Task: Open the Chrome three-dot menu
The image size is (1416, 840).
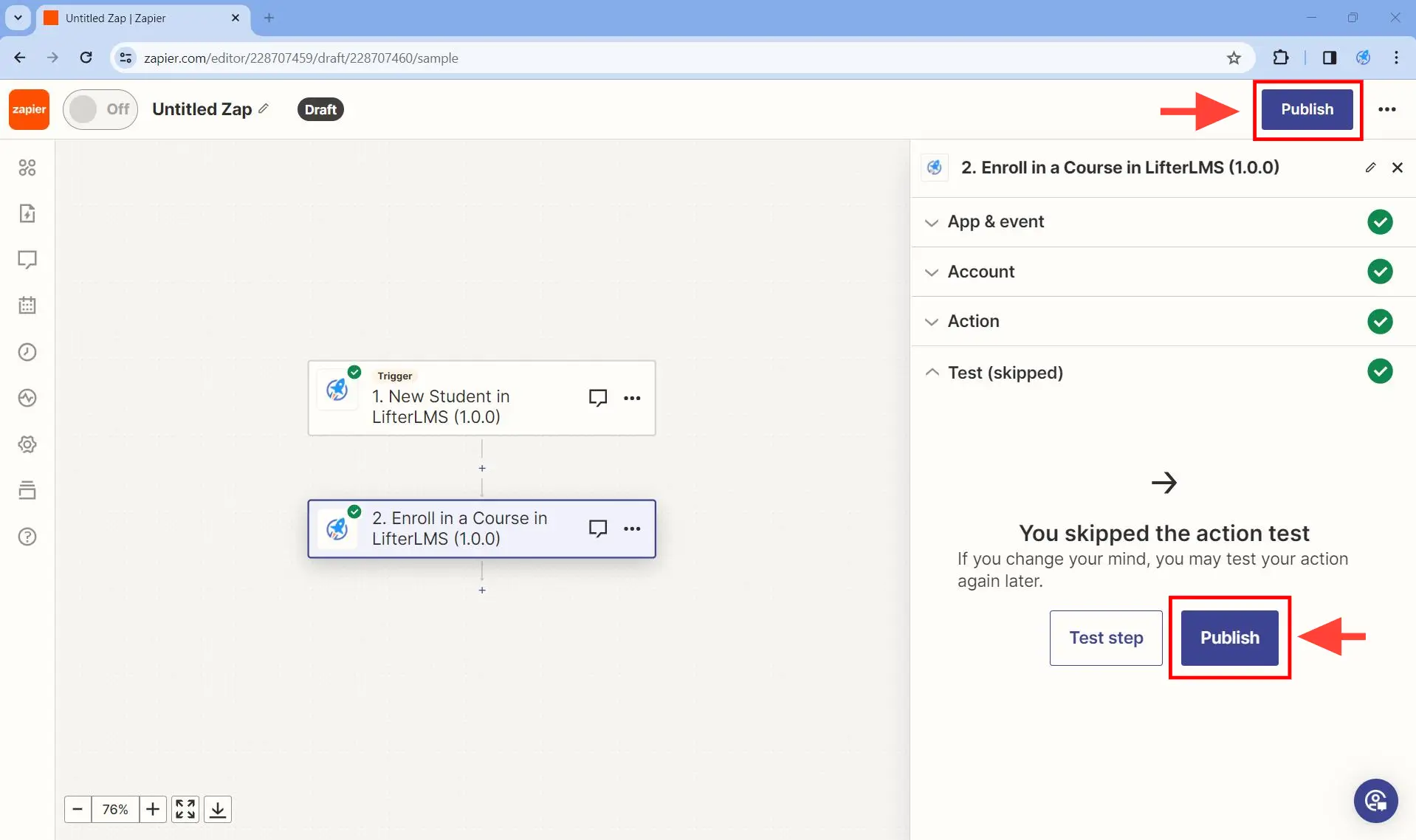Action: (1396, 58)
